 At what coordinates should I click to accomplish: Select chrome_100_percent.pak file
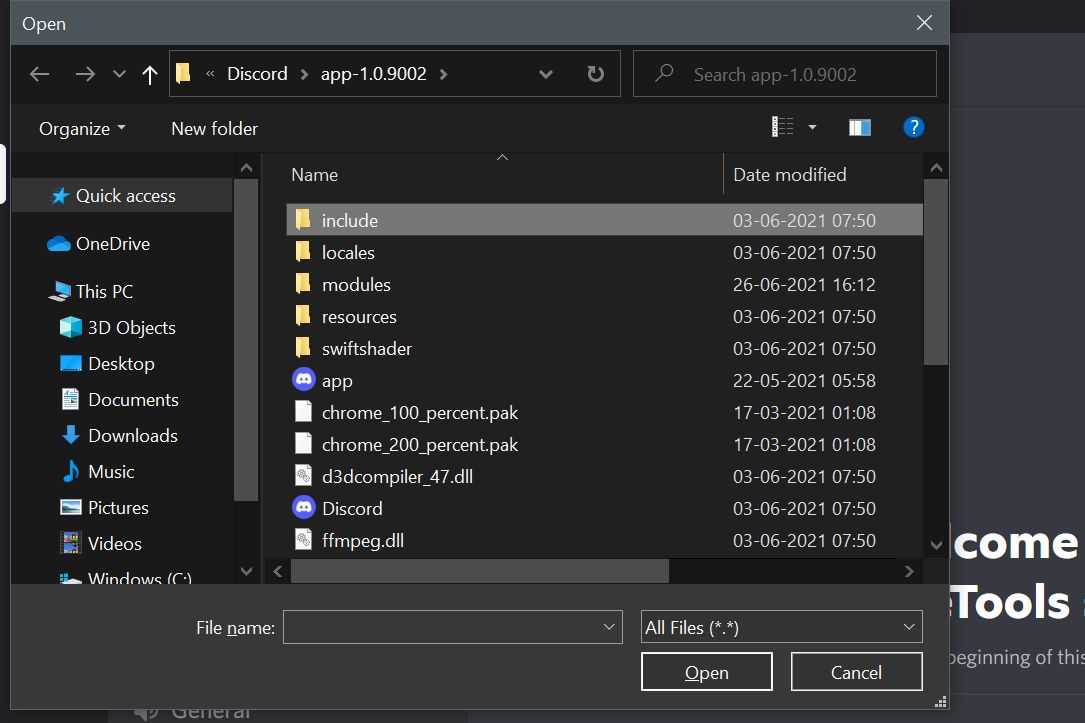pyautogui.click(x=604, y=412)
